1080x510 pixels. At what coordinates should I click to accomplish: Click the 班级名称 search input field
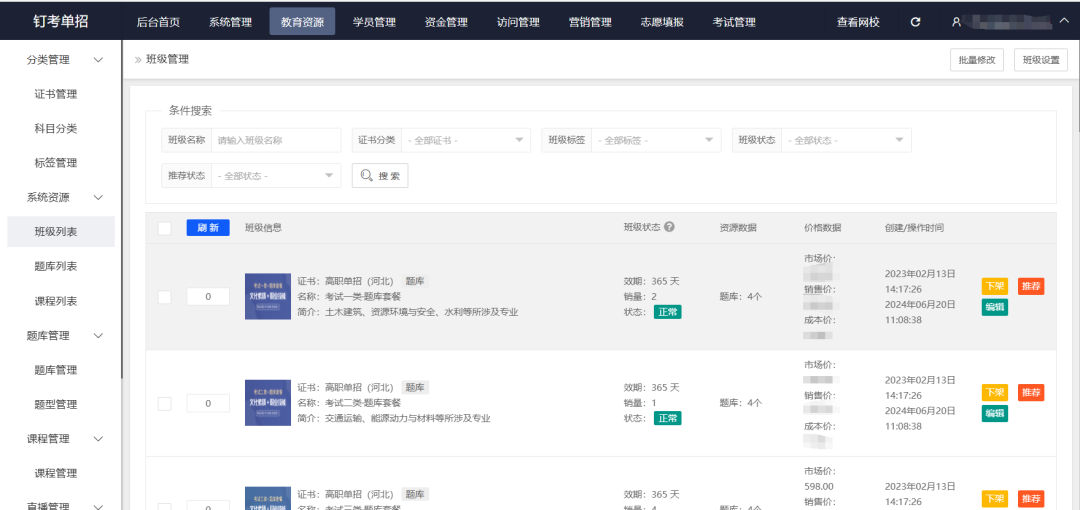pyautogui.click(x=276, y=140)
